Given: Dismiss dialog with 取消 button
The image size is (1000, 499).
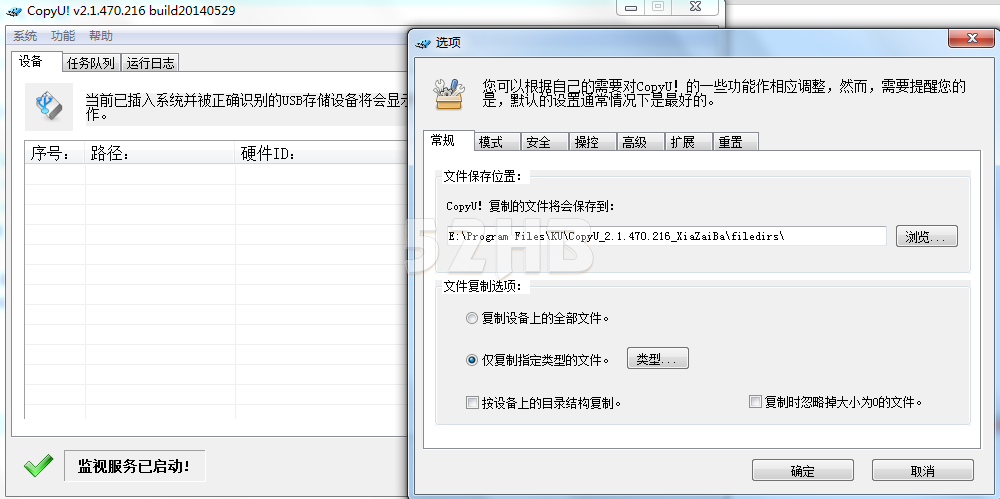Looking at the screenshot, I should [x=922, y=471].
